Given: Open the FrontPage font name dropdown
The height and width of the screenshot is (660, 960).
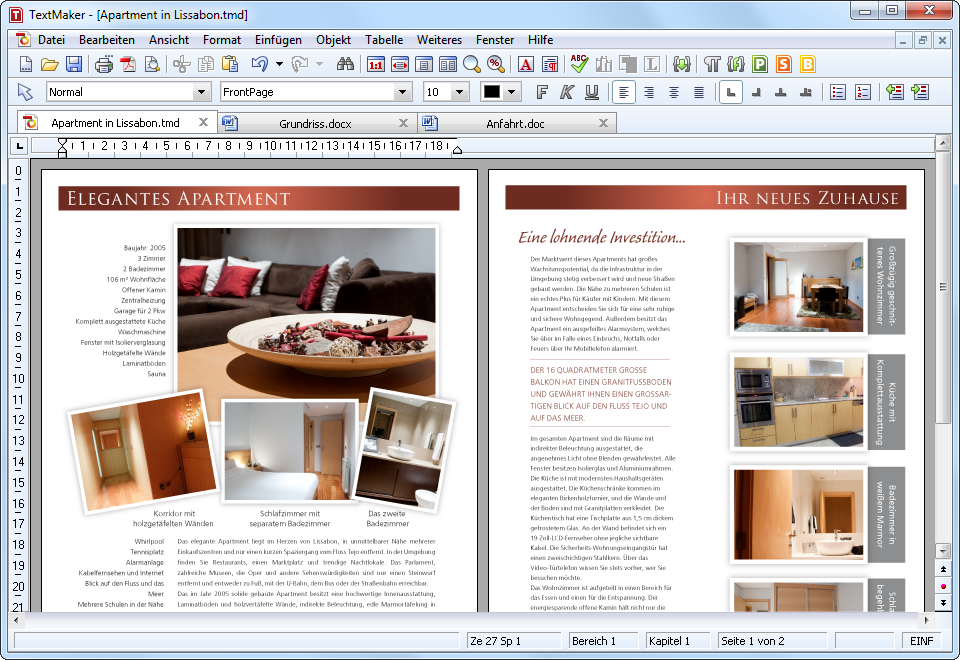Looking at the screenshot, I should click(x=403, y=91).
